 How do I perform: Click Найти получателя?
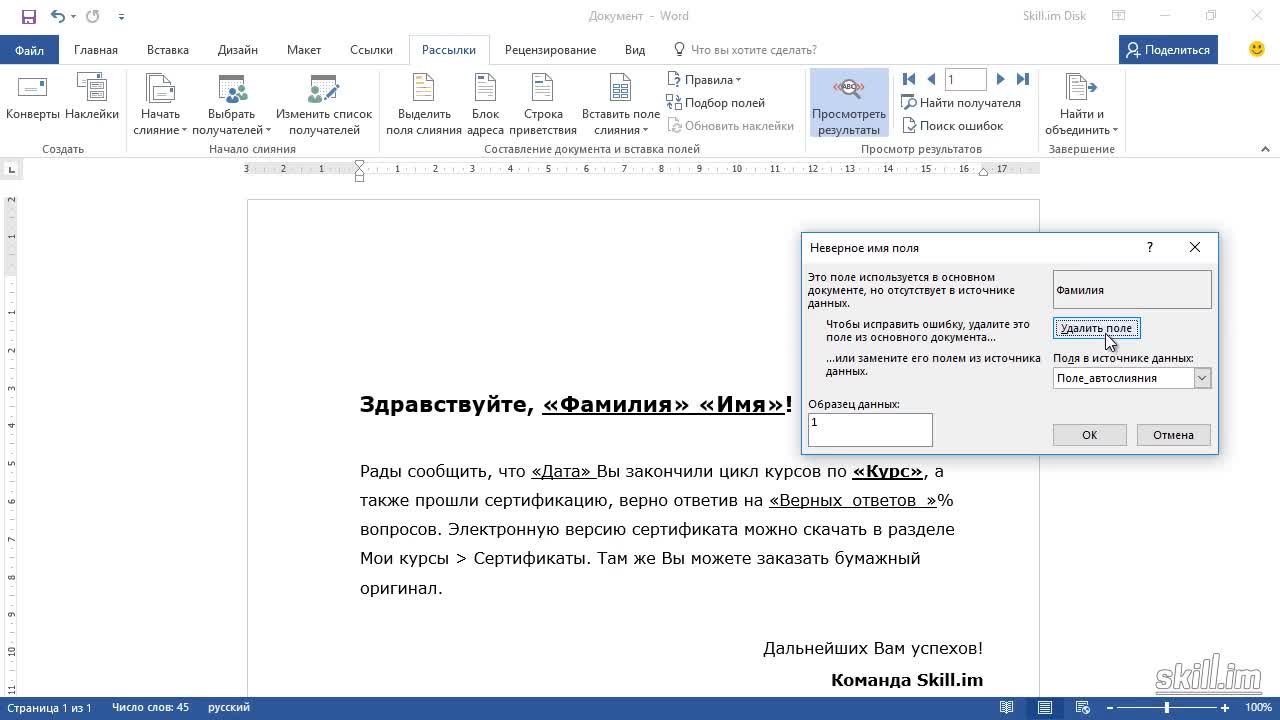pos(961,103)
